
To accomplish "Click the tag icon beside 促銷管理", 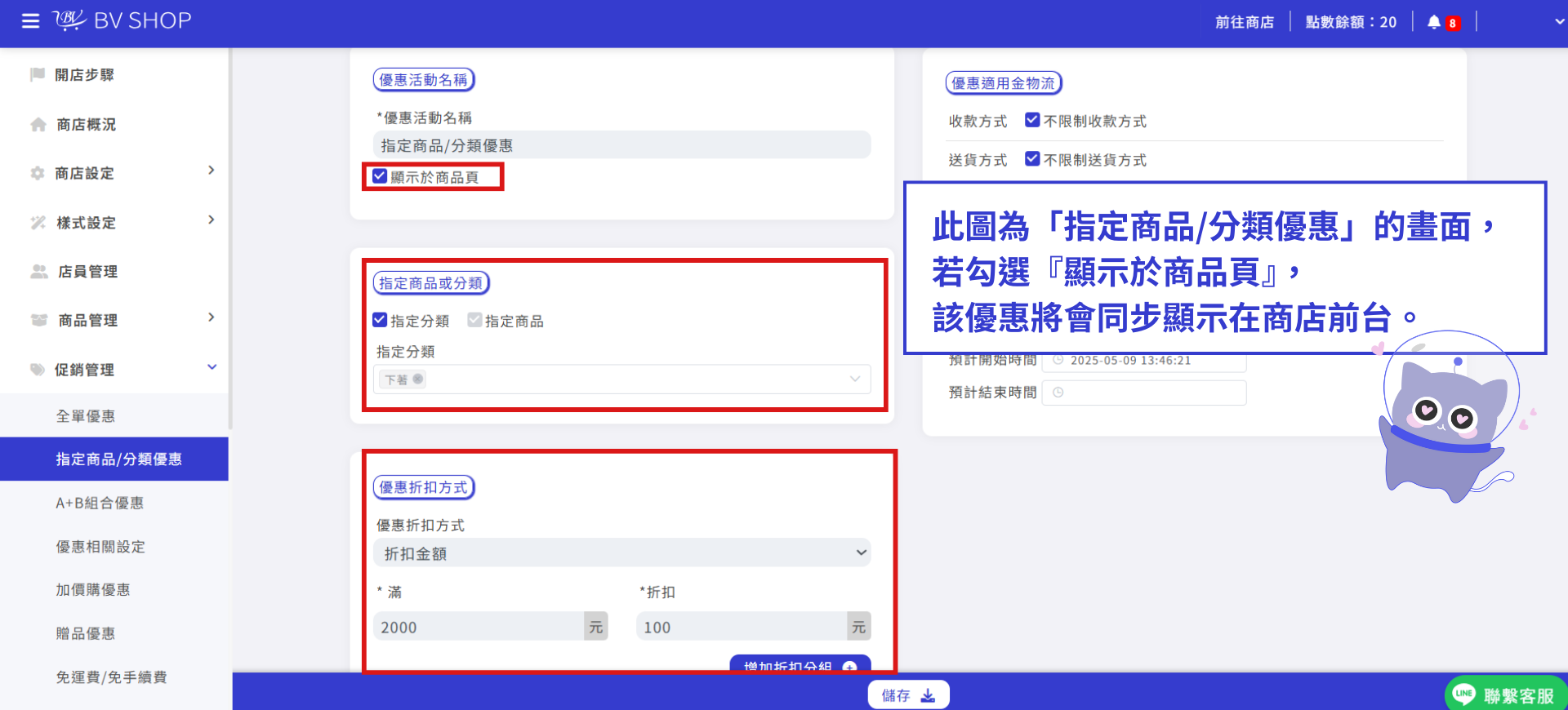I will click(38, 370).
